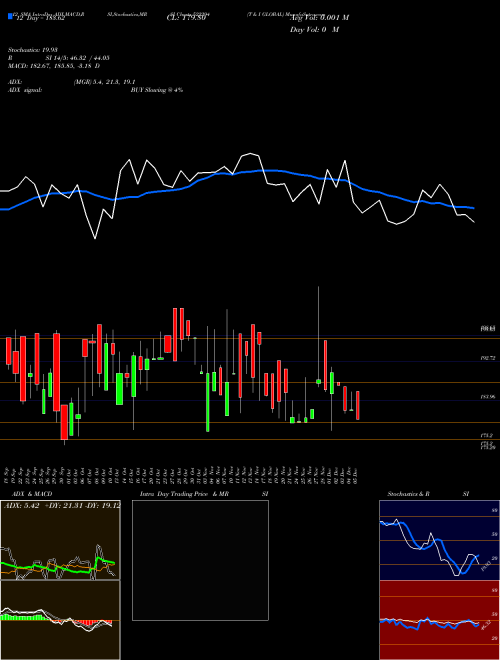Click the '(MGR) 5.4, 21.3, 19.1' ADX values
Viewport: 500px width, 660px height.
[104, 82]
